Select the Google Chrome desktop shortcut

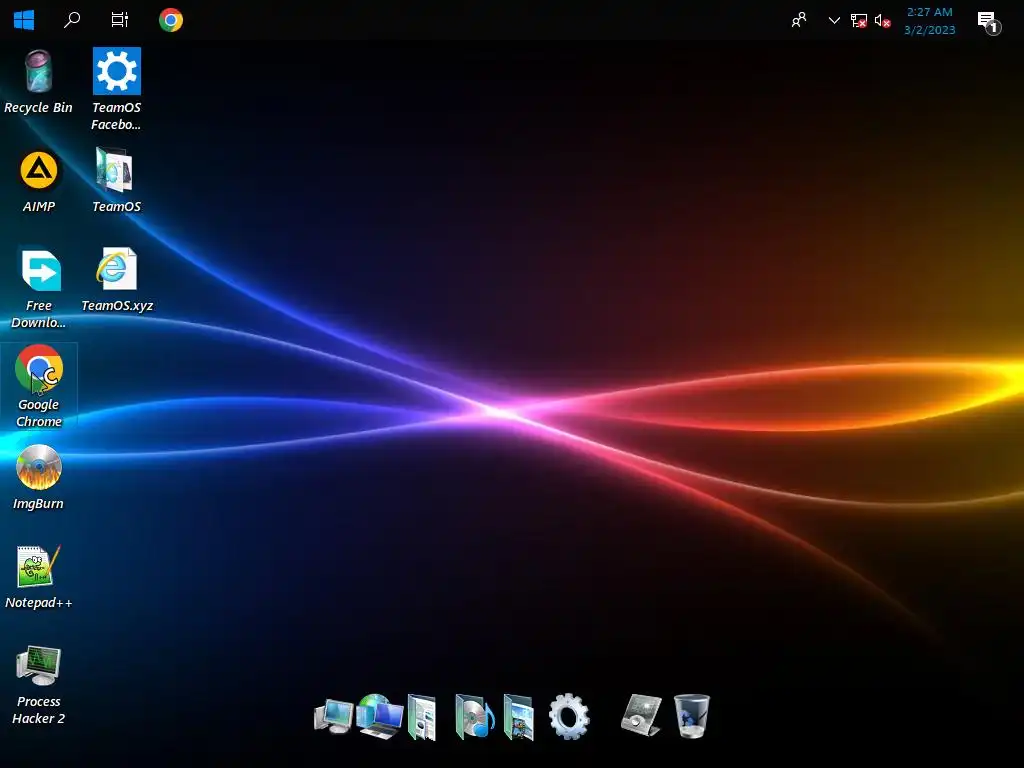39,387
